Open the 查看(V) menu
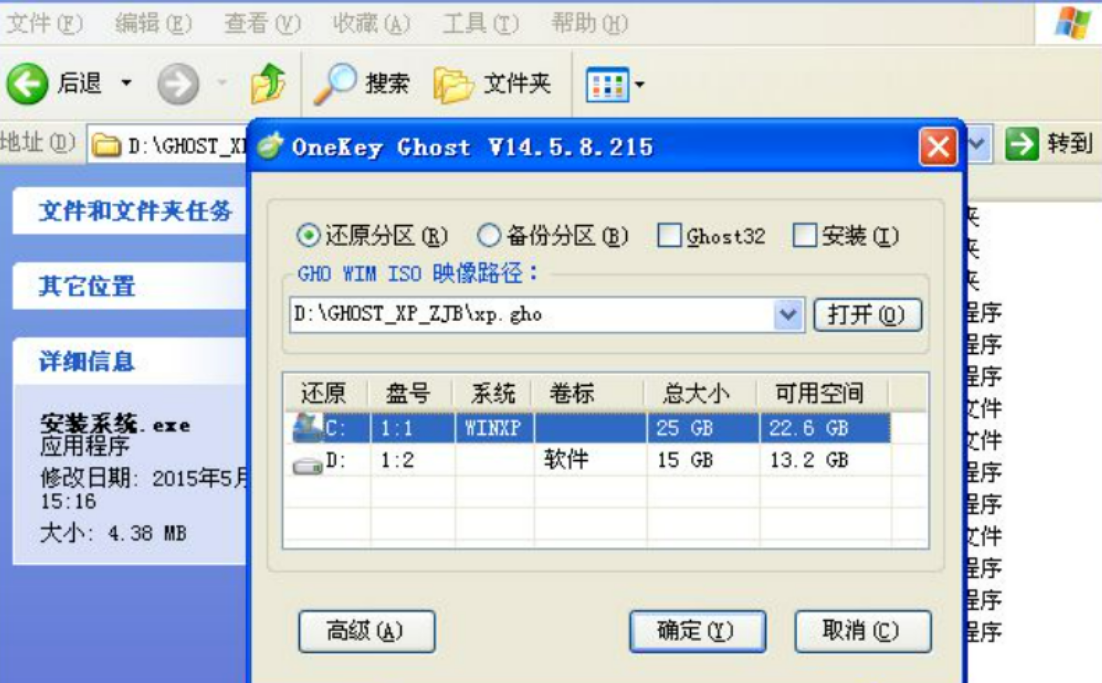The image size is (1102, 683). point(262,24)
